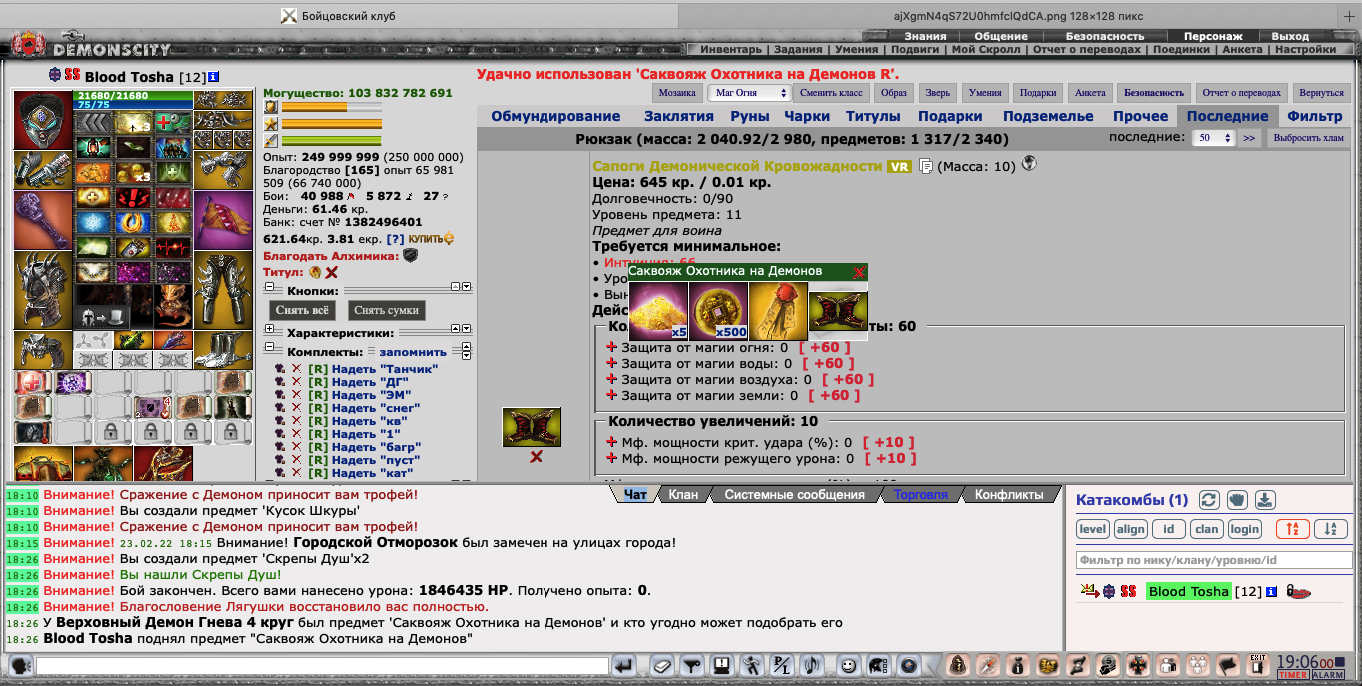
Task: Click red X under boots thumbnail
Action: pos(536,457)
